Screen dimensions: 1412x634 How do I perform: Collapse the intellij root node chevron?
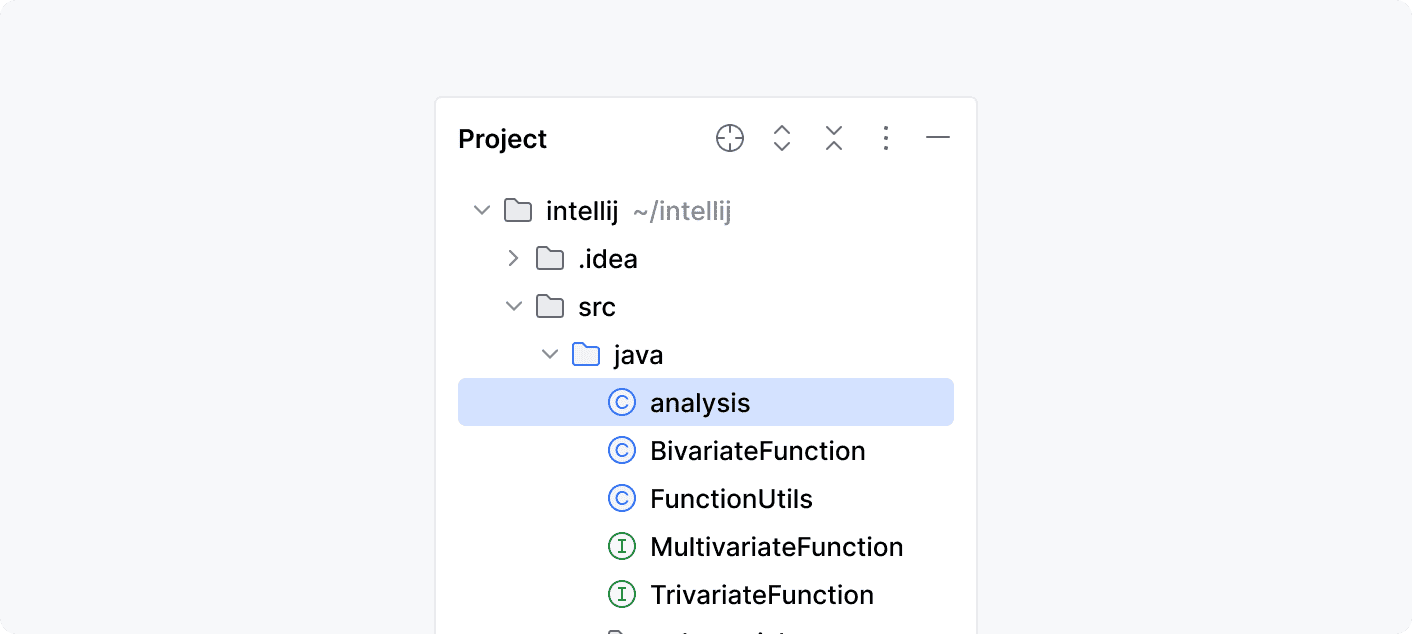tap(482, 210)
